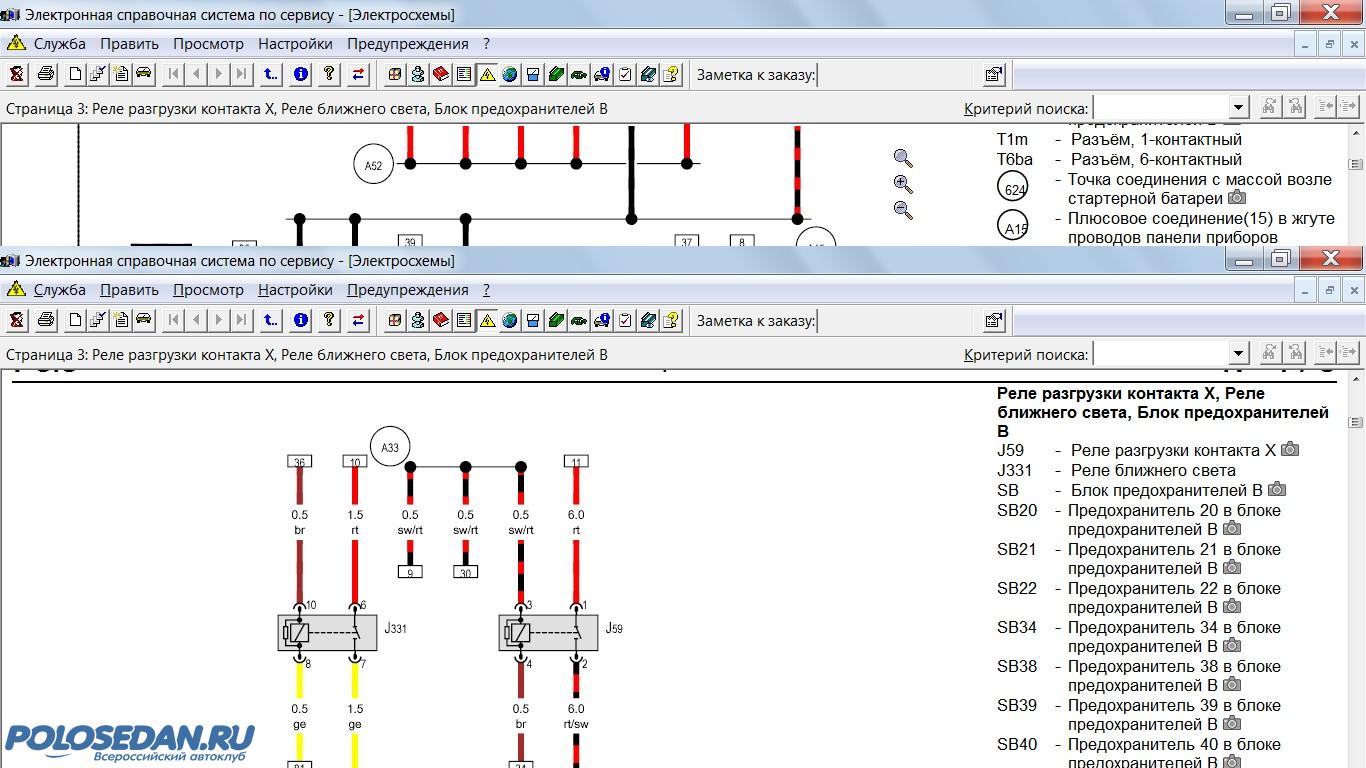This screenshot has width=1366, height=768.
Task: Click the zoom-in magnifier with plus sign
Action: pos(903,184)
